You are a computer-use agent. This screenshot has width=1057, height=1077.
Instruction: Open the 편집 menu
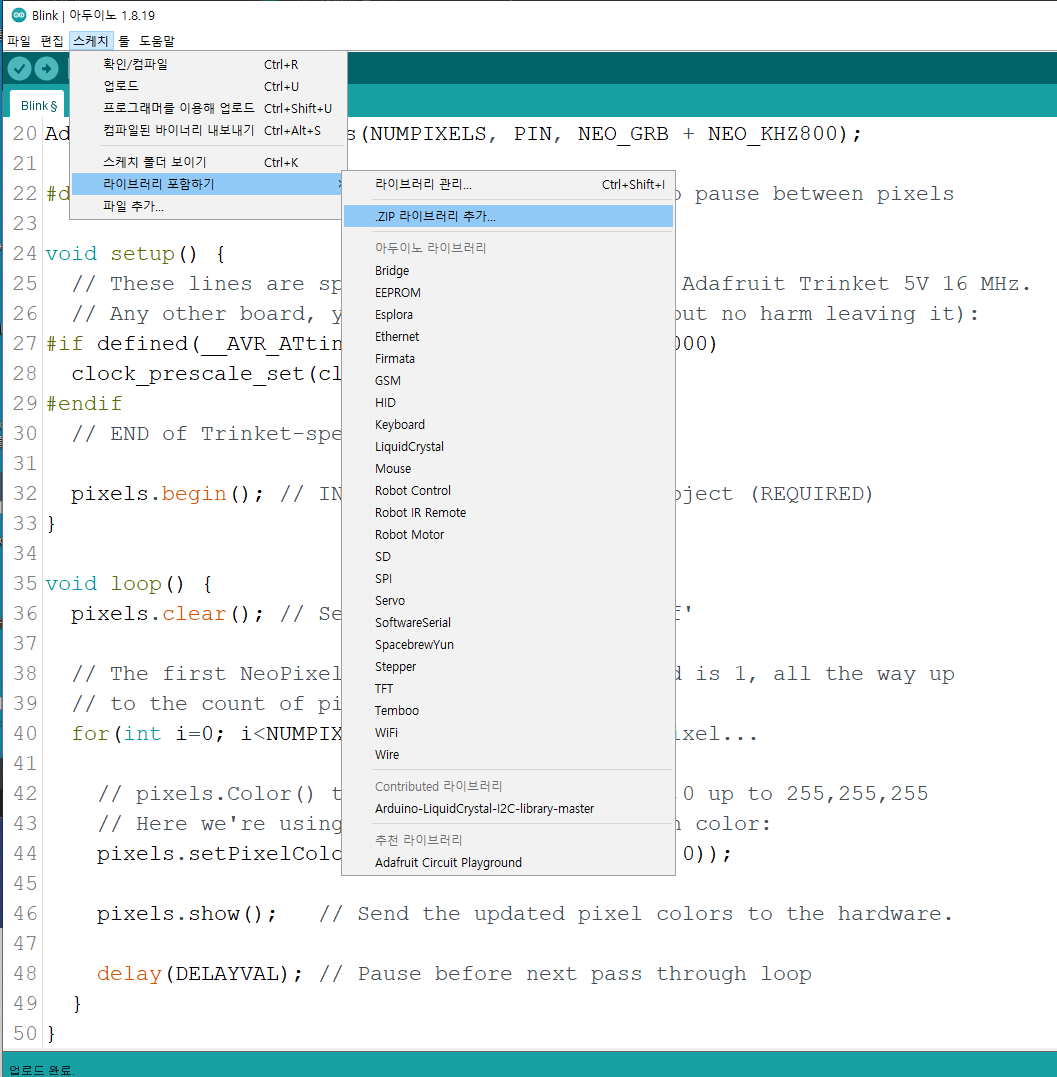(x=52, y=41)
